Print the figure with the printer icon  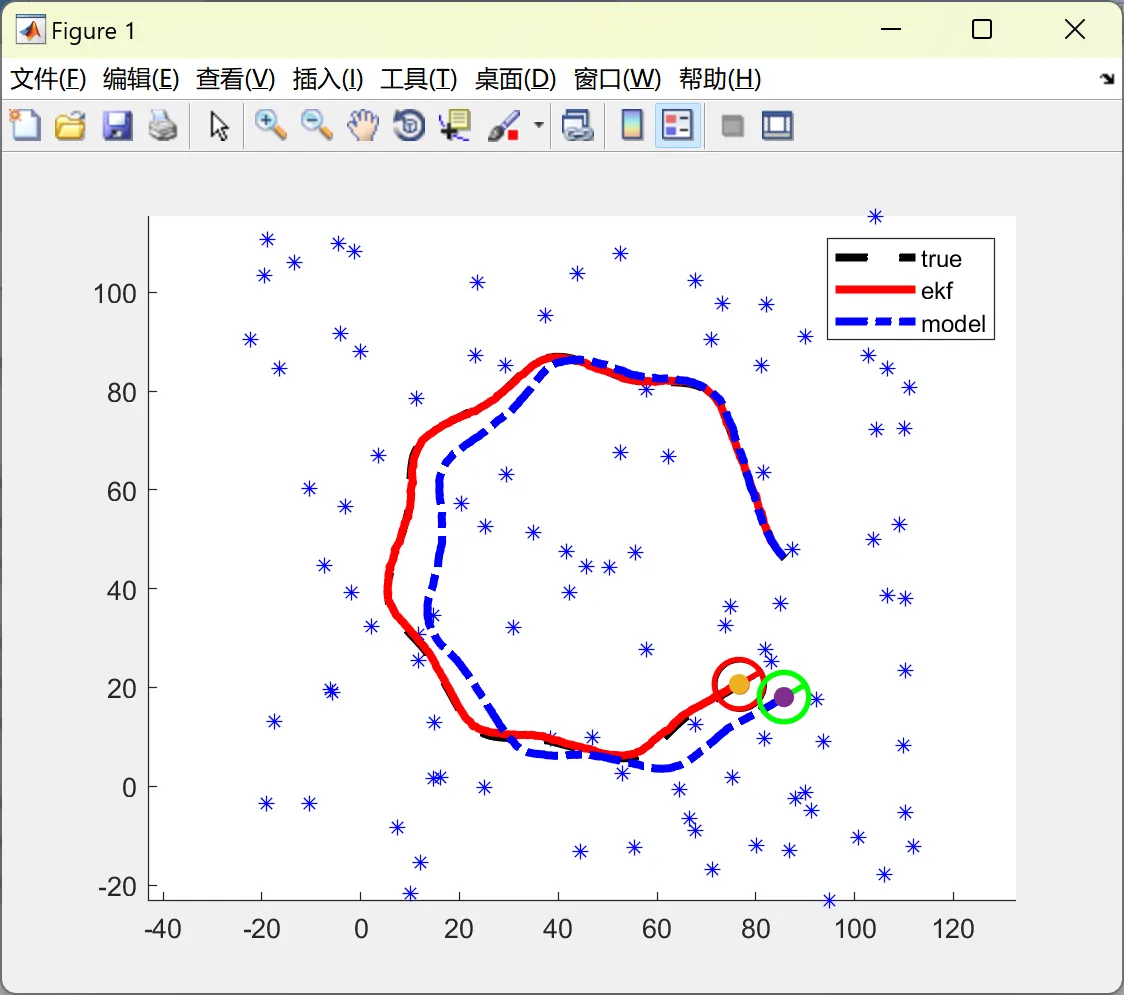163,125
